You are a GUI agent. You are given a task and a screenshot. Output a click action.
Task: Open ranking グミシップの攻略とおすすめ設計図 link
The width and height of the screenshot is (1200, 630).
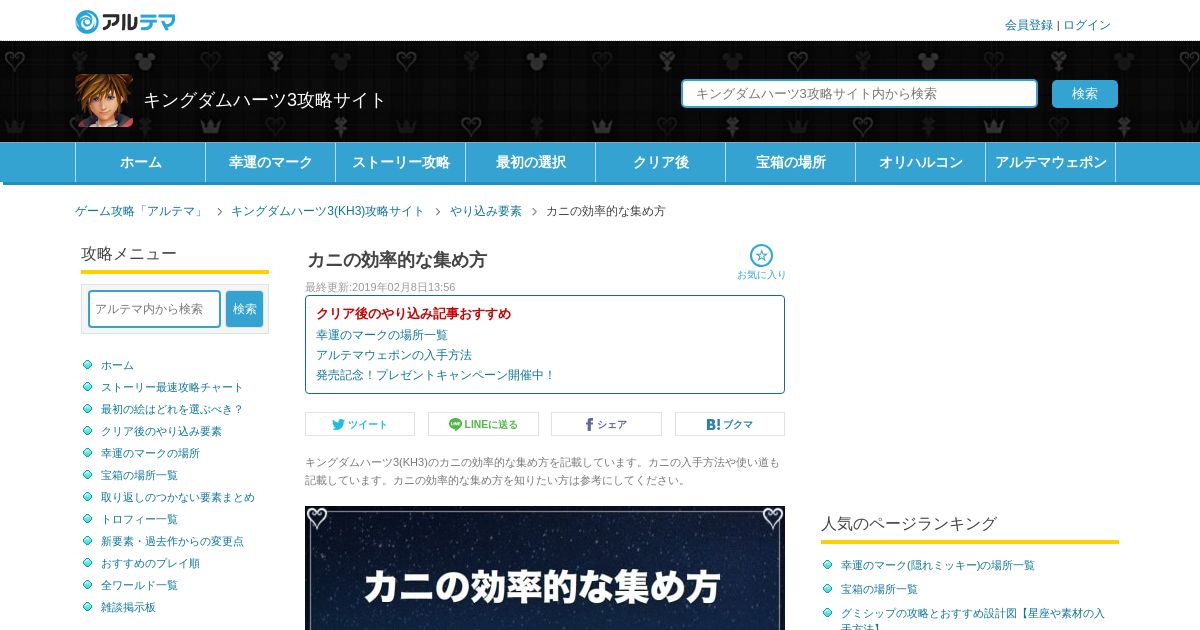tap(973, 618)
